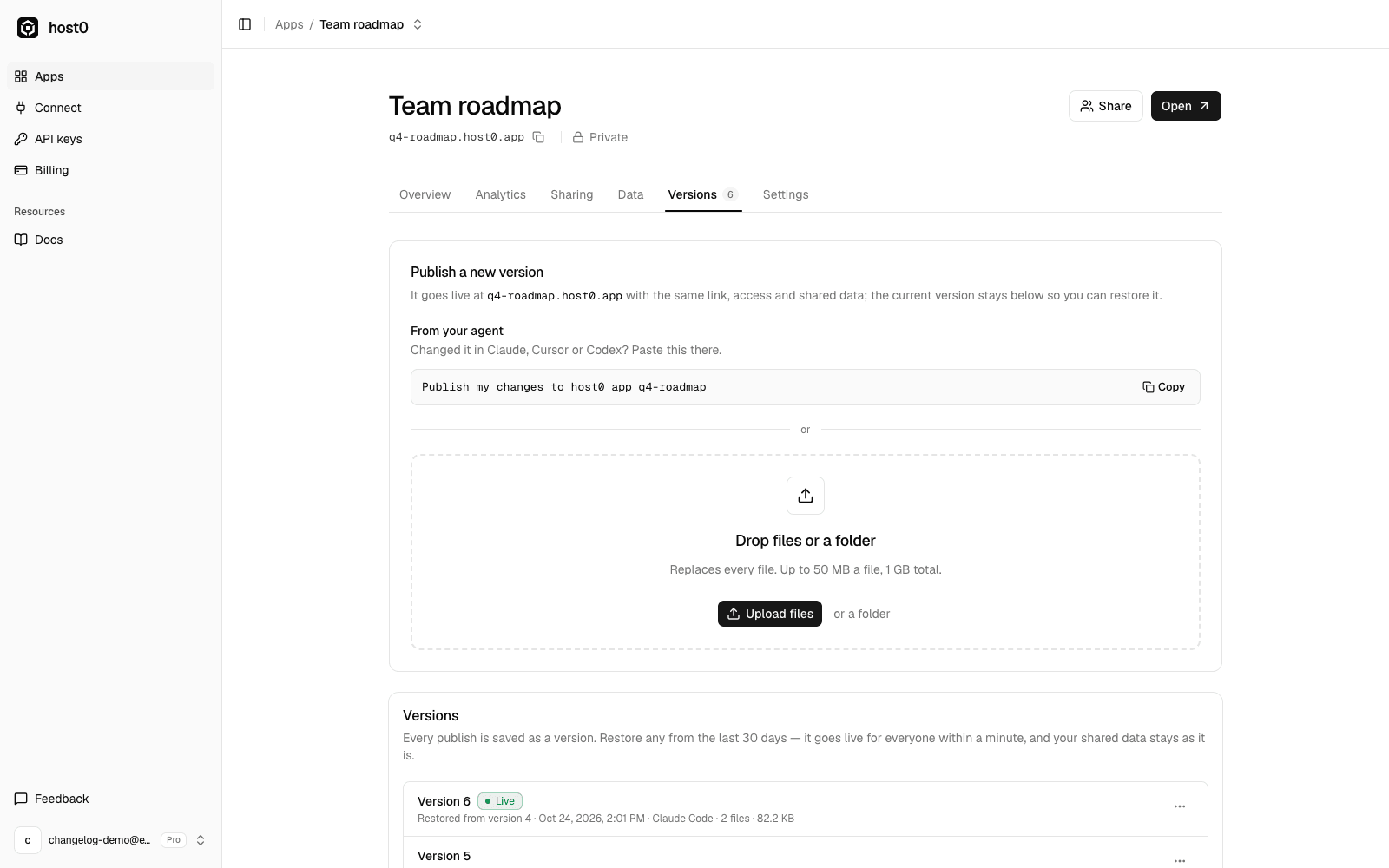Viewport: 1389px width, 868px height.
Task: Open the Team roadmap app switcher chevron
Action: click(418, 24)
